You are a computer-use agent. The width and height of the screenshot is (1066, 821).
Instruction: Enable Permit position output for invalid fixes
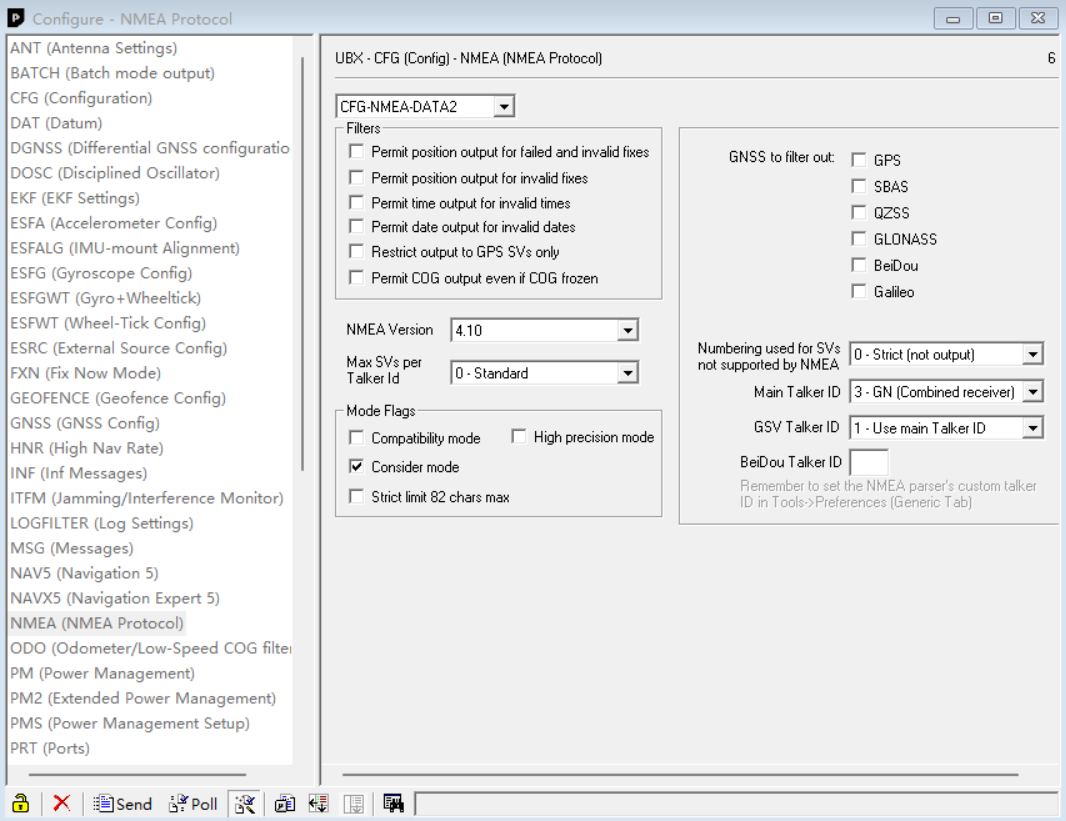pos(357,179)
